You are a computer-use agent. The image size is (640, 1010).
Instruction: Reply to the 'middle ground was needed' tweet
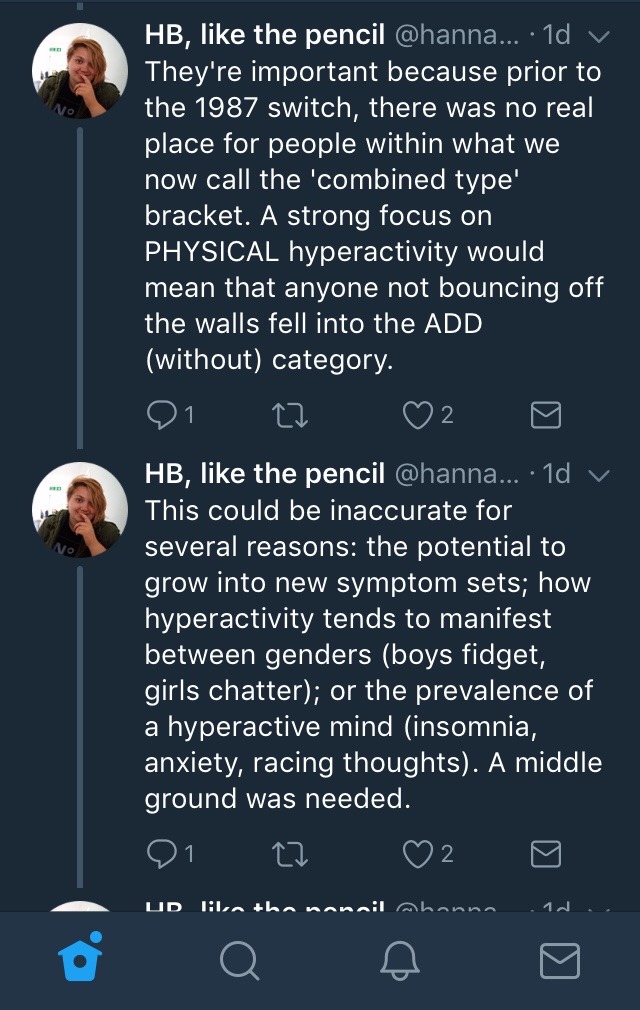pyautogui.click(x=161, y=853)
